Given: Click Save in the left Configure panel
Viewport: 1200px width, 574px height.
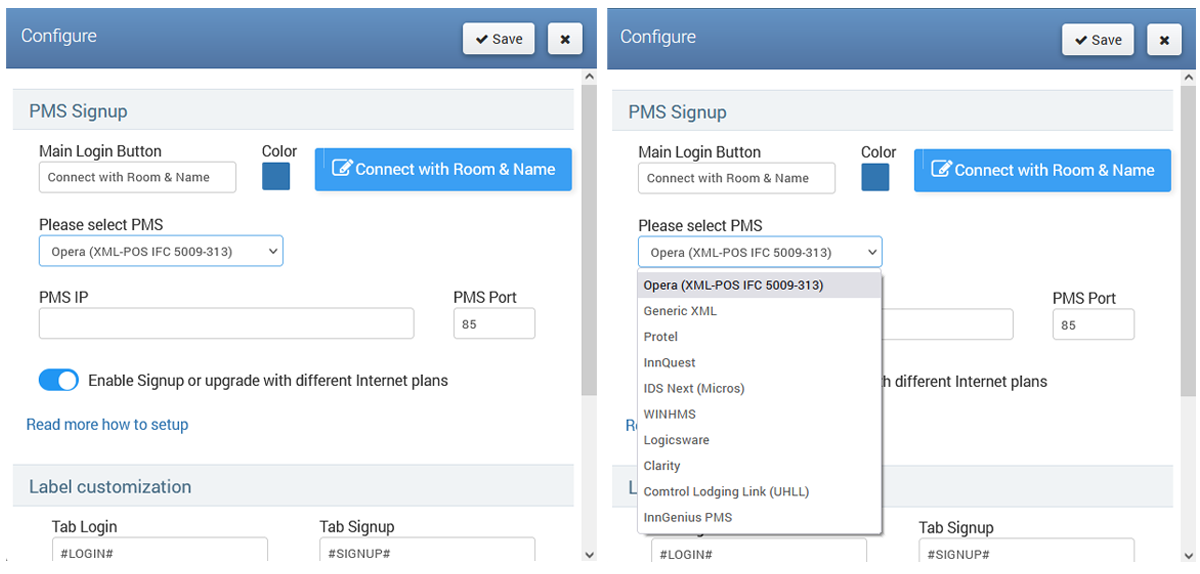Looking at the screenshot, I should 498,39.
